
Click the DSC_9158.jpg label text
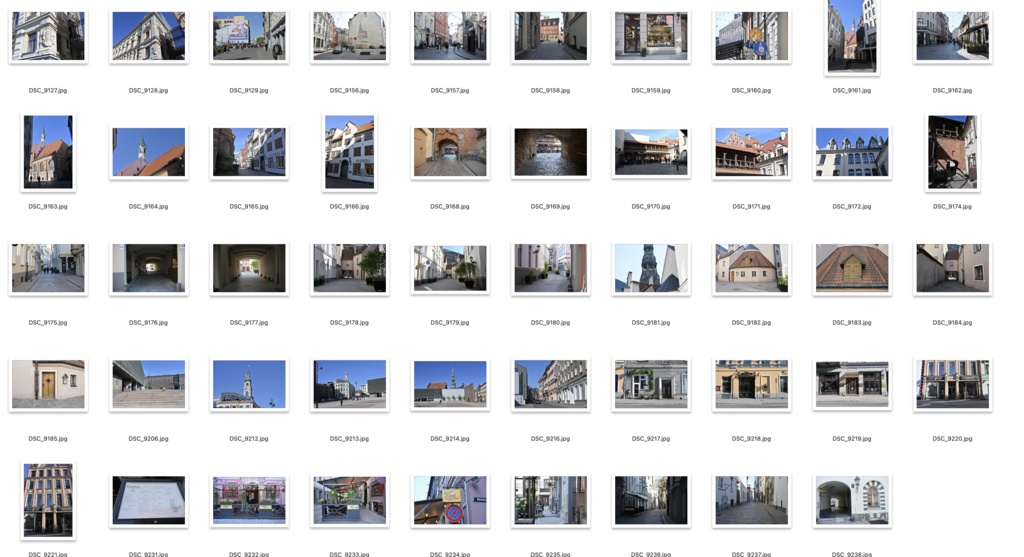click(x=551, y=91)
